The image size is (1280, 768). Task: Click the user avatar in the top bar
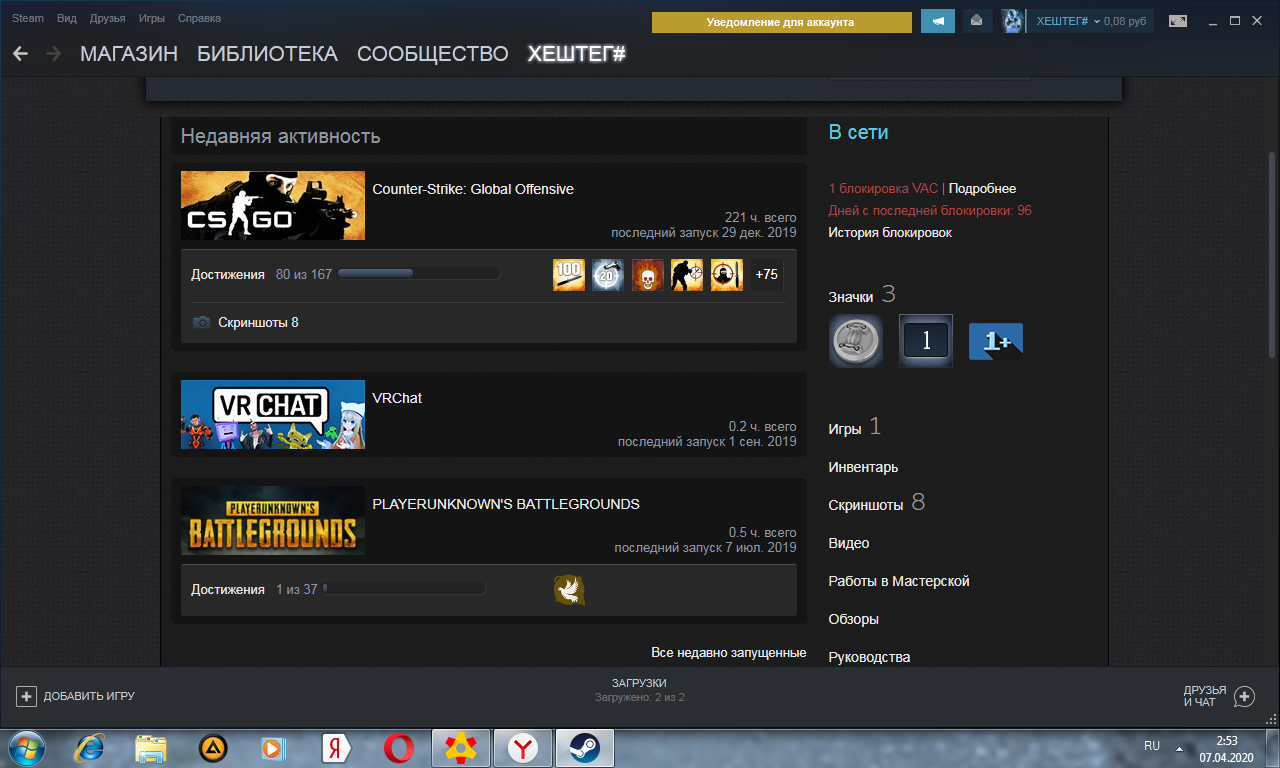[x=1013, y=21]
